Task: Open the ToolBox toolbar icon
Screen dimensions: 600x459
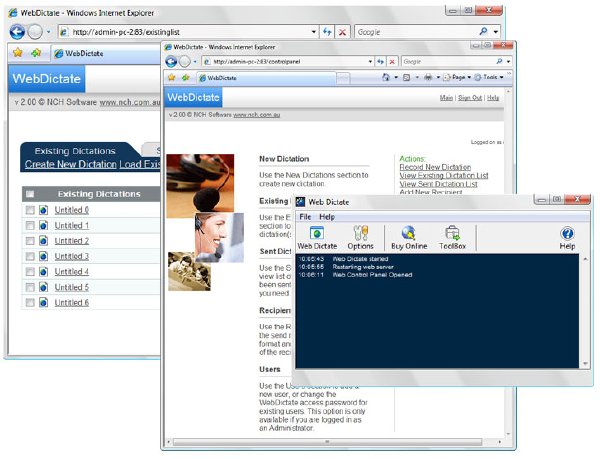Action: pyautogui.click(x=452, y=238)
